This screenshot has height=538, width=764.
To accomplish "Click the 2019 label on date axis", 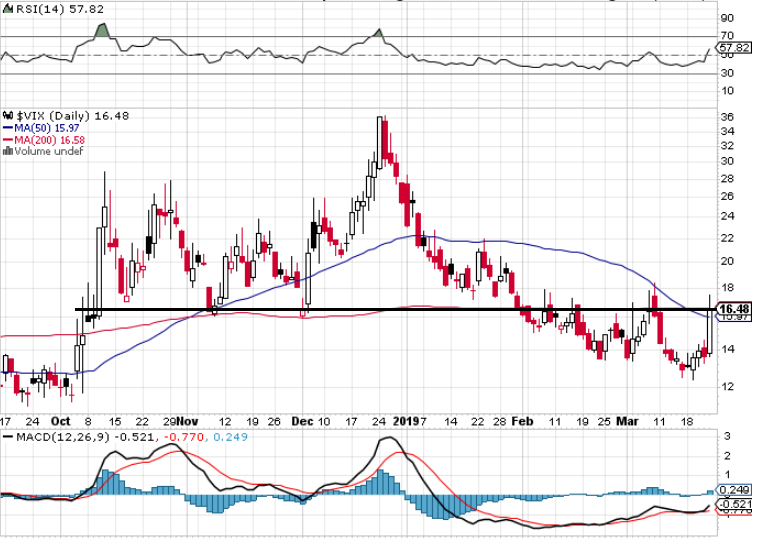I will click(x=406, y=422).
